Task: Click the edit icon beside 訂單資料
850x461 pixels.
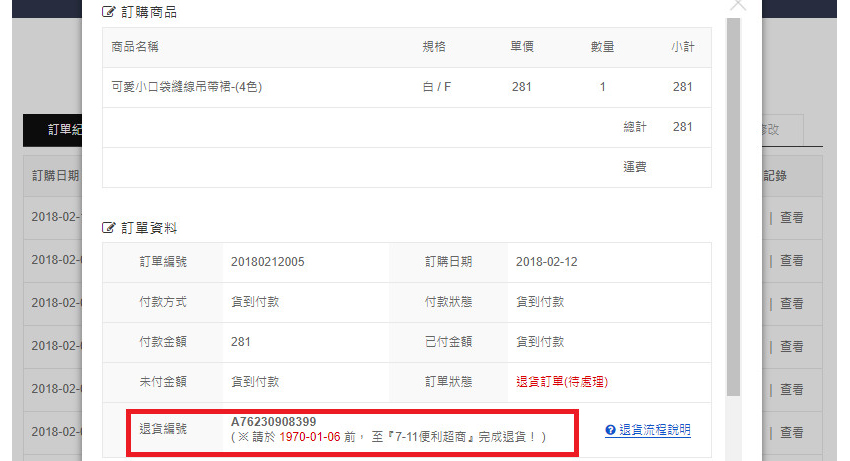Action: (109, 228)
